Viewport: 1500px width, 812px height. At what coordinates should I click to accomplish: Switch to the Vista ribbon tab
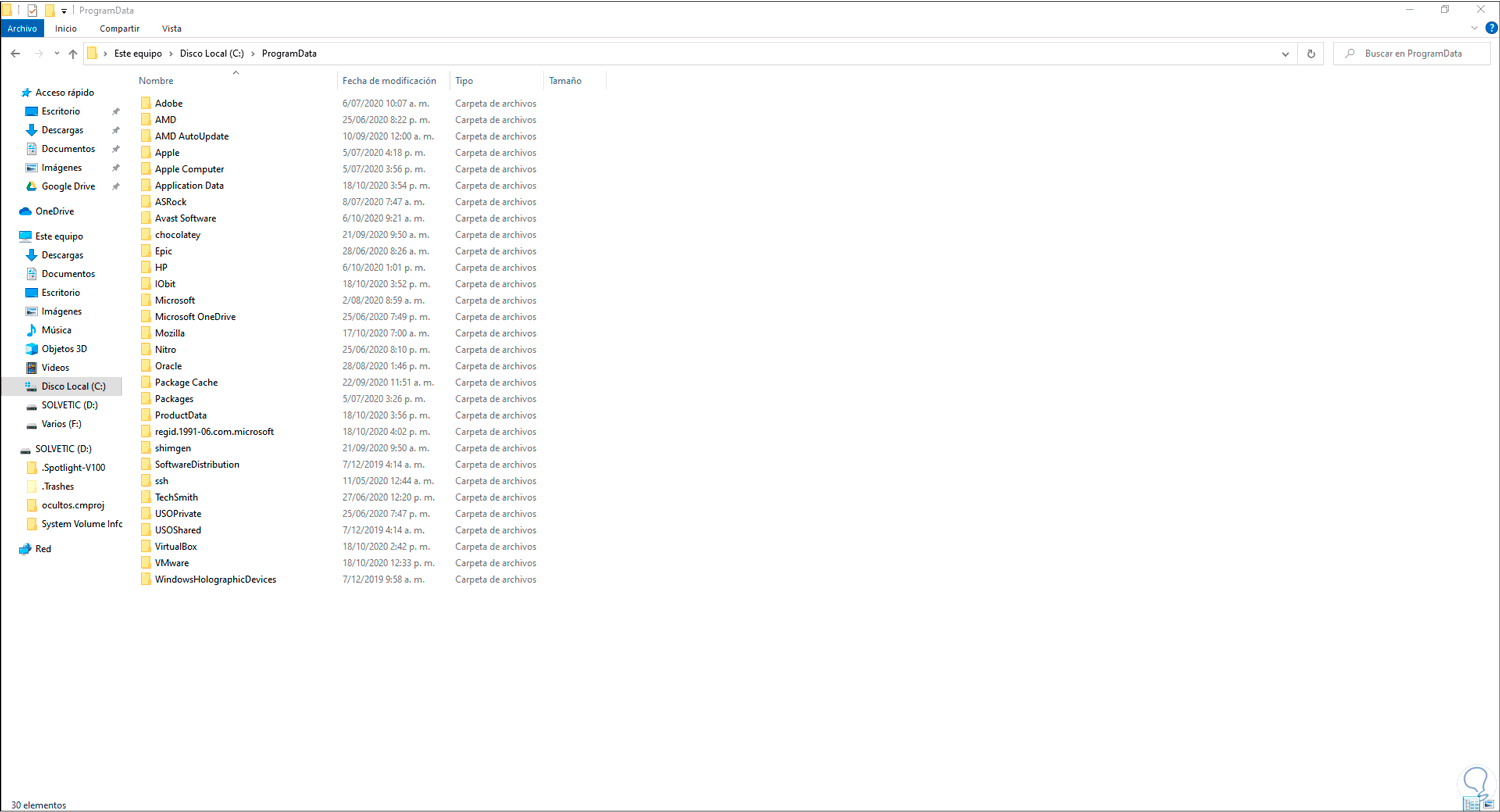171,28
